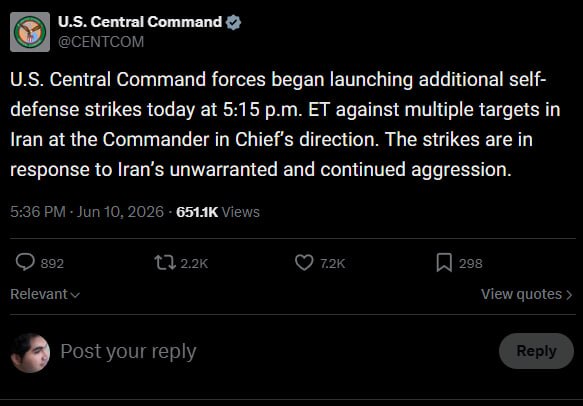Click the U.S. Central Command display name
The width and height of the screenshot is (583, 406).
tap(140, 22)
